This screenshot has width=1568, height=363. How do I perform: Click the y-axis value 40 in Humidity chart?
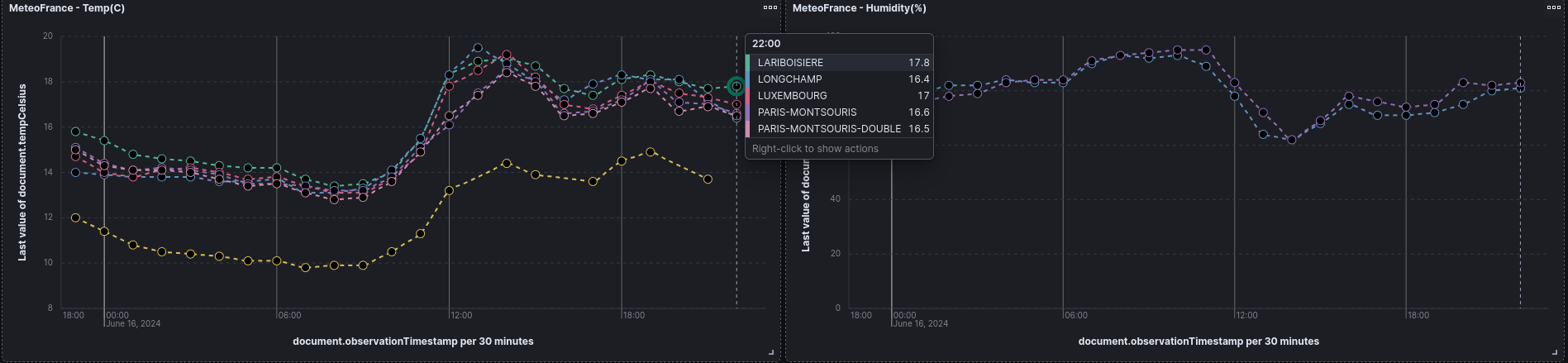(x=836, y=199)
